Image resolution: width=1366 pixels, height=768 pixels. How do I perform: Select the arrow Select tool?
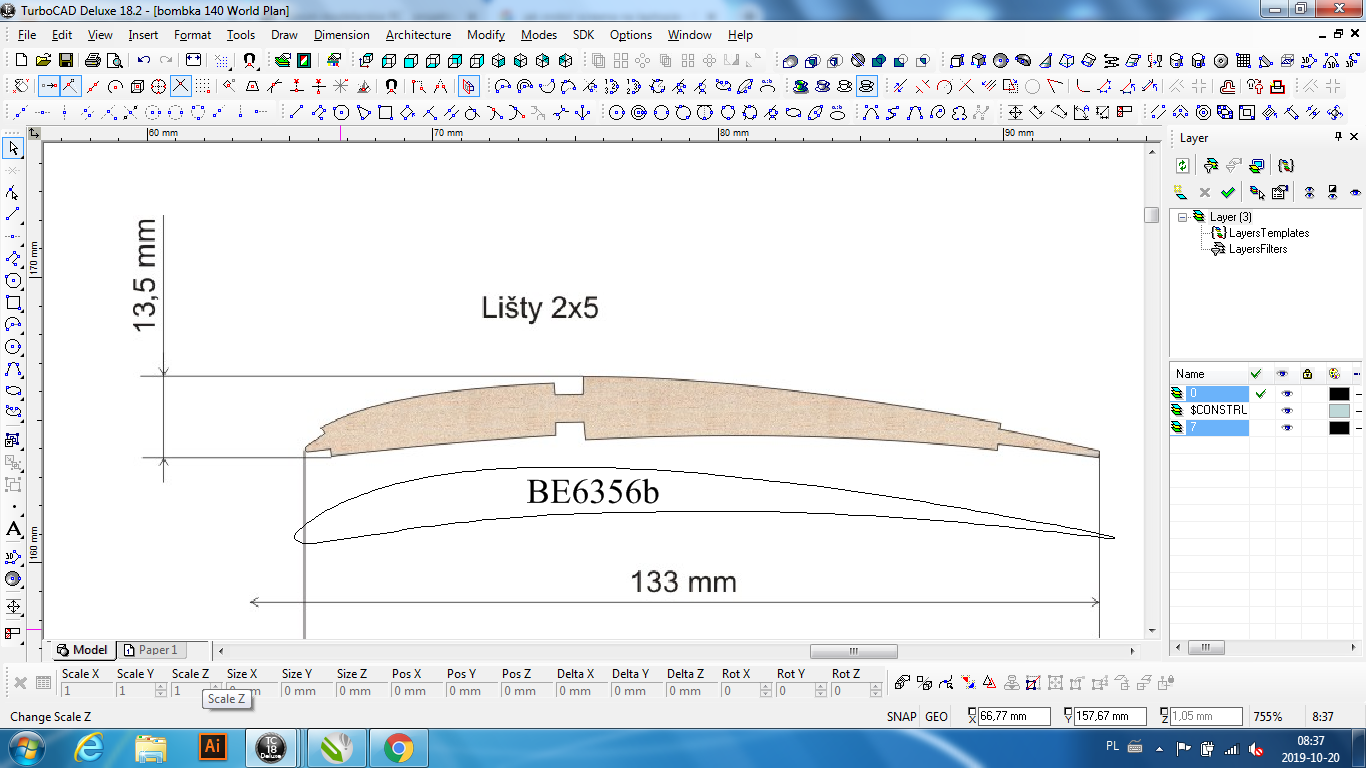[x=14, y=149]
